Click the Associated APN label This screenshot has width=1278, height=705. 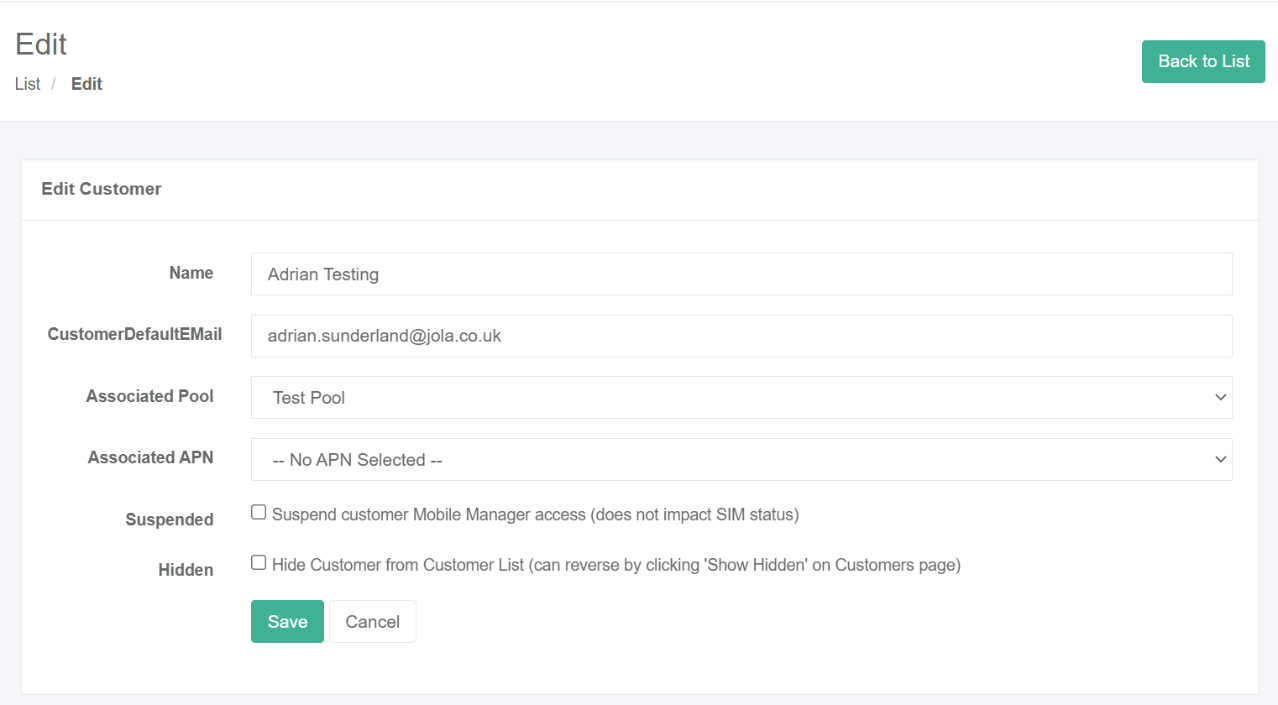click(151, 457)
